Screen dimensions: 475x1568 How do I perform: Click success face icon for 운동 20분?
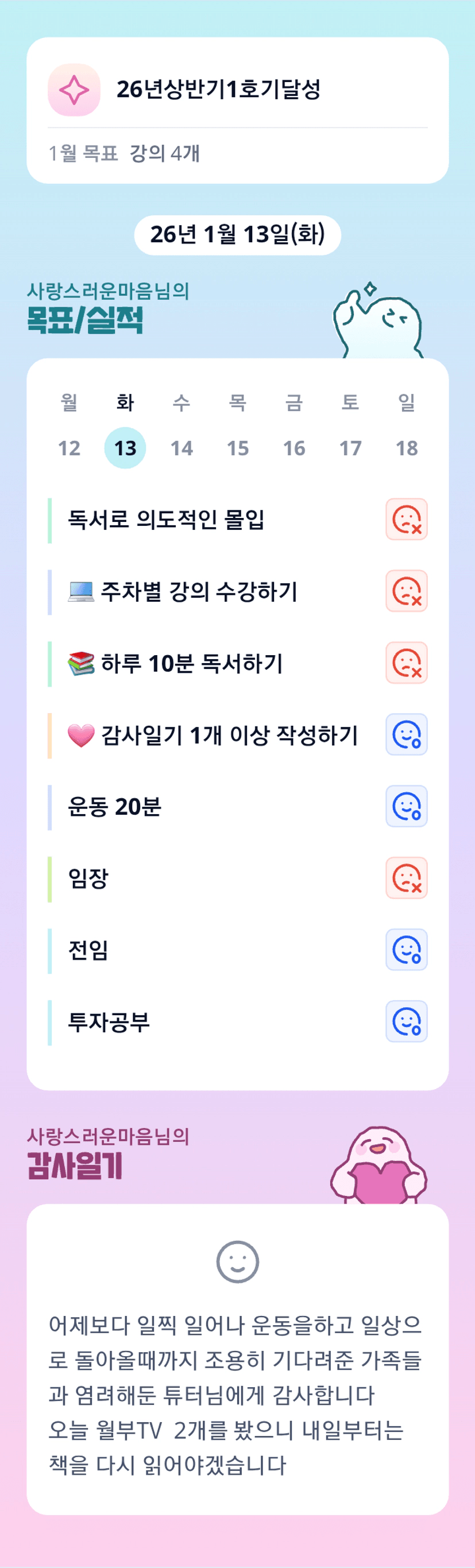point(406,807)
